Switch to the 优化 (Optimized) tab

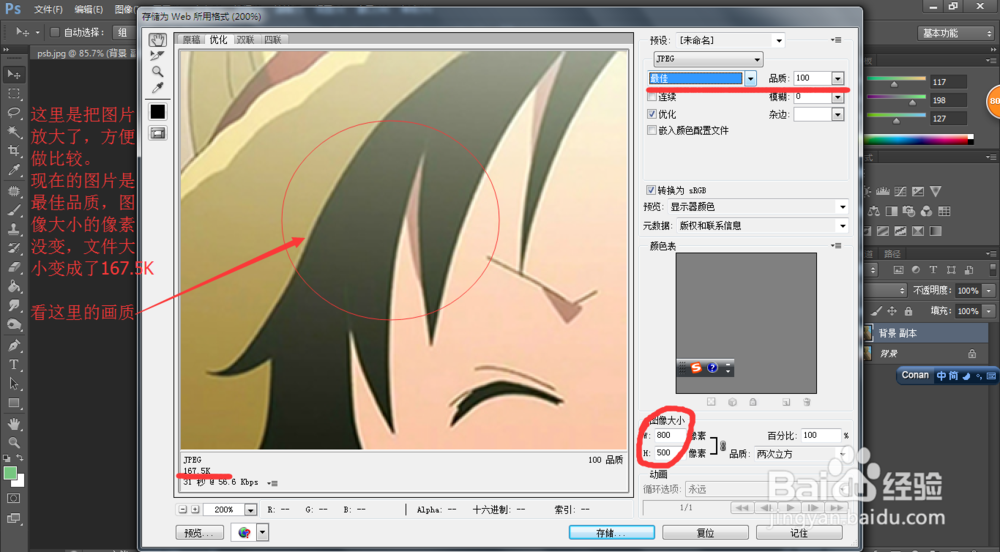[x=218, y=40]
